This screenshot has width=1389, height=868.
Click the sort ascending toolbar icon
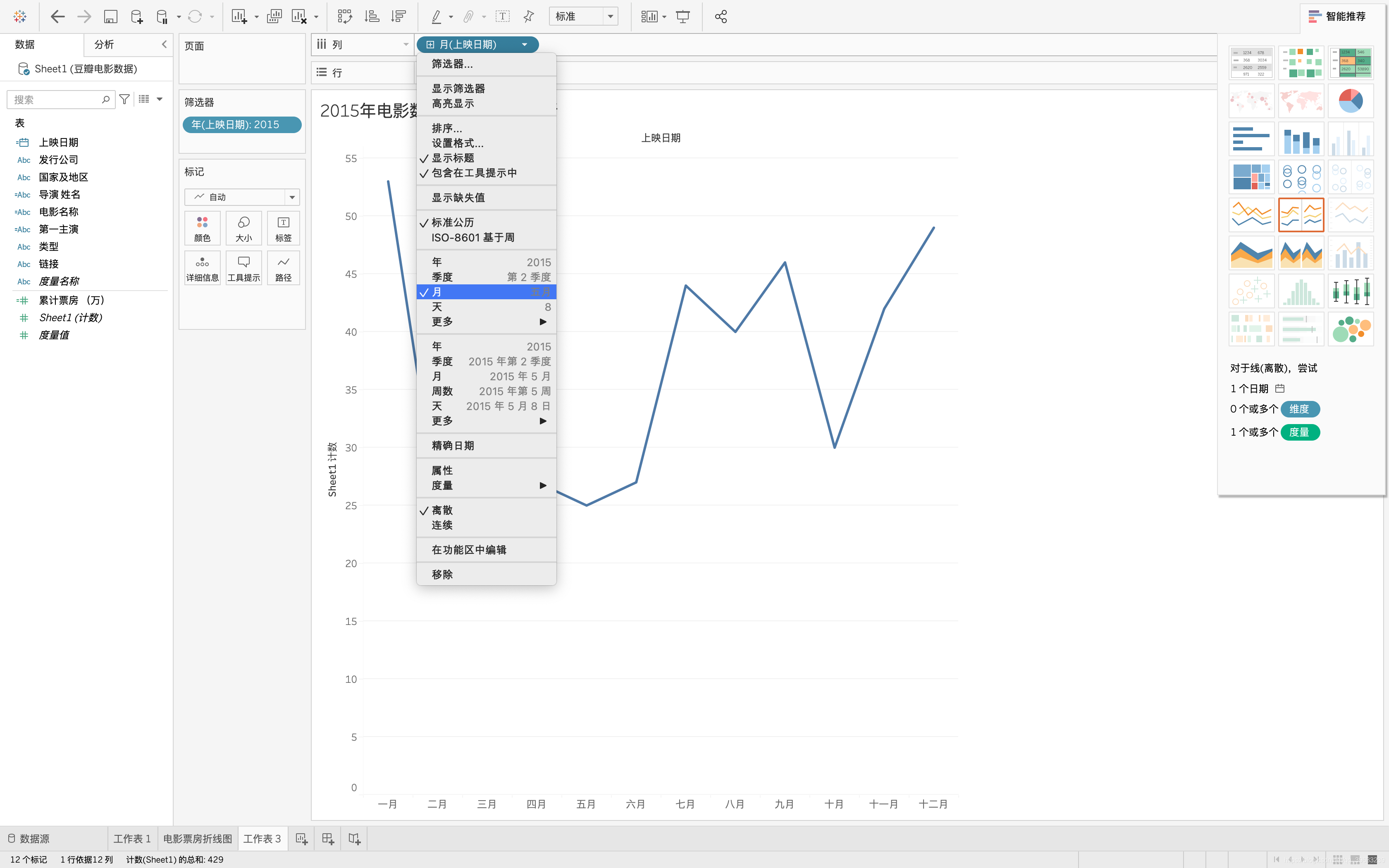pos(372,17)
